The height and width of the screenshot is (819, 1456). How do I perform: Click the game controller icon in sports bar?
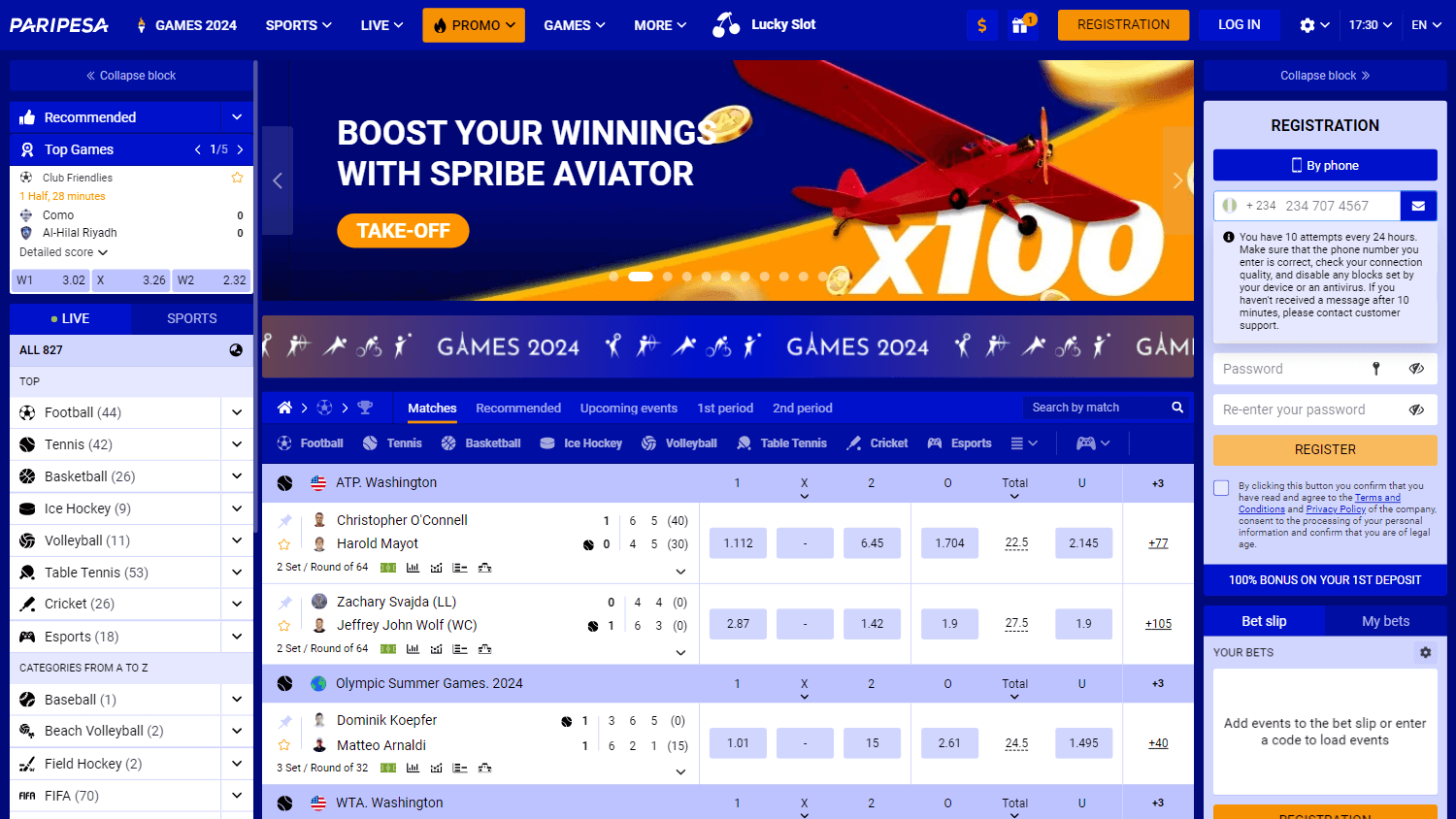click(1086, 443)
